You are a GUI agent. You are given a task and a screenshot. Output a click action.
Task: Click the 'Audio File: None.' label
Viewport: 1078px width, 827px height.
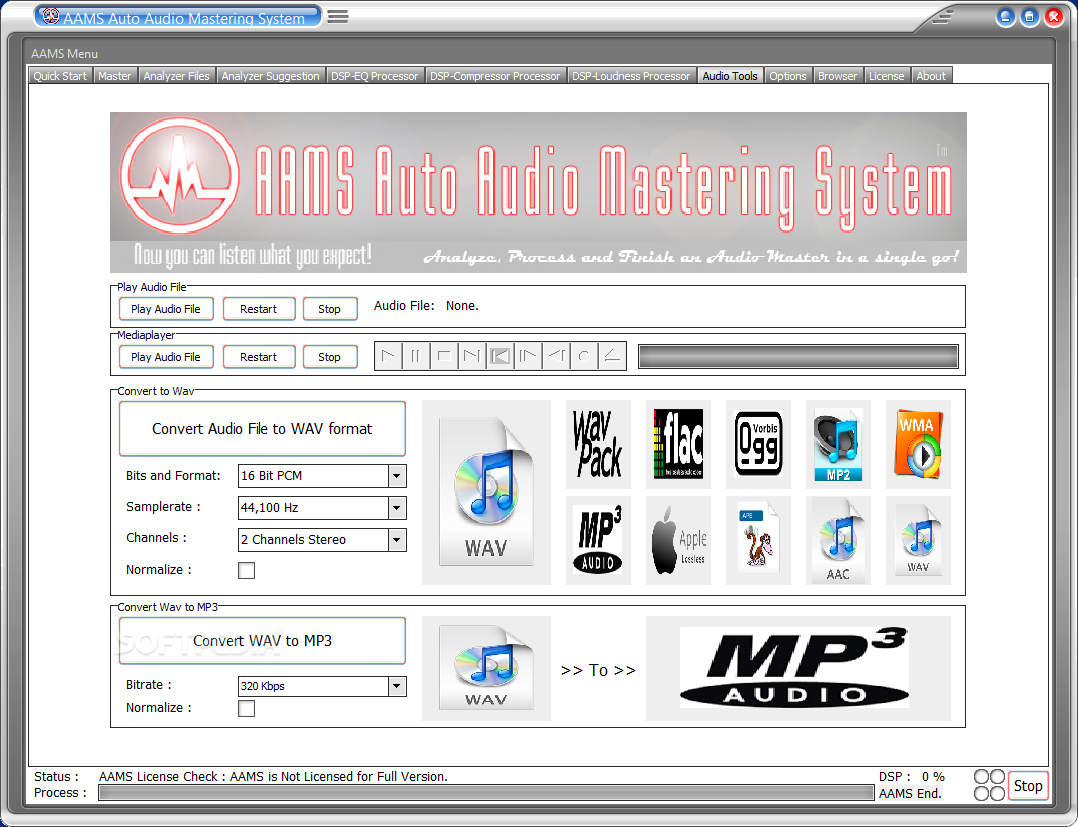(426, 306)
